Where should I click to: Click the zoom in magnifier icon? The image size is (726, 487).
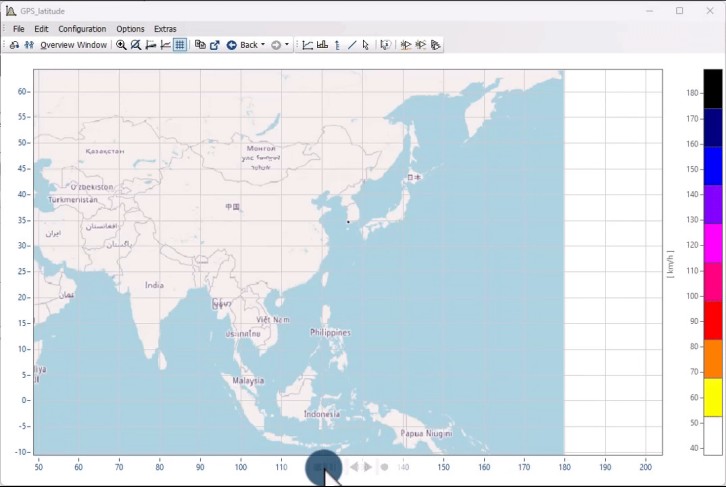[x=121, y=45]
